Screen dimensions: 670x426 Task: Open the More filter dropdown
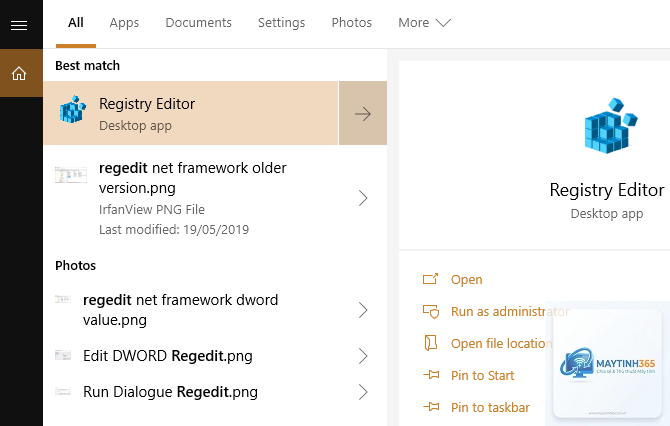(x=424, y=23)
